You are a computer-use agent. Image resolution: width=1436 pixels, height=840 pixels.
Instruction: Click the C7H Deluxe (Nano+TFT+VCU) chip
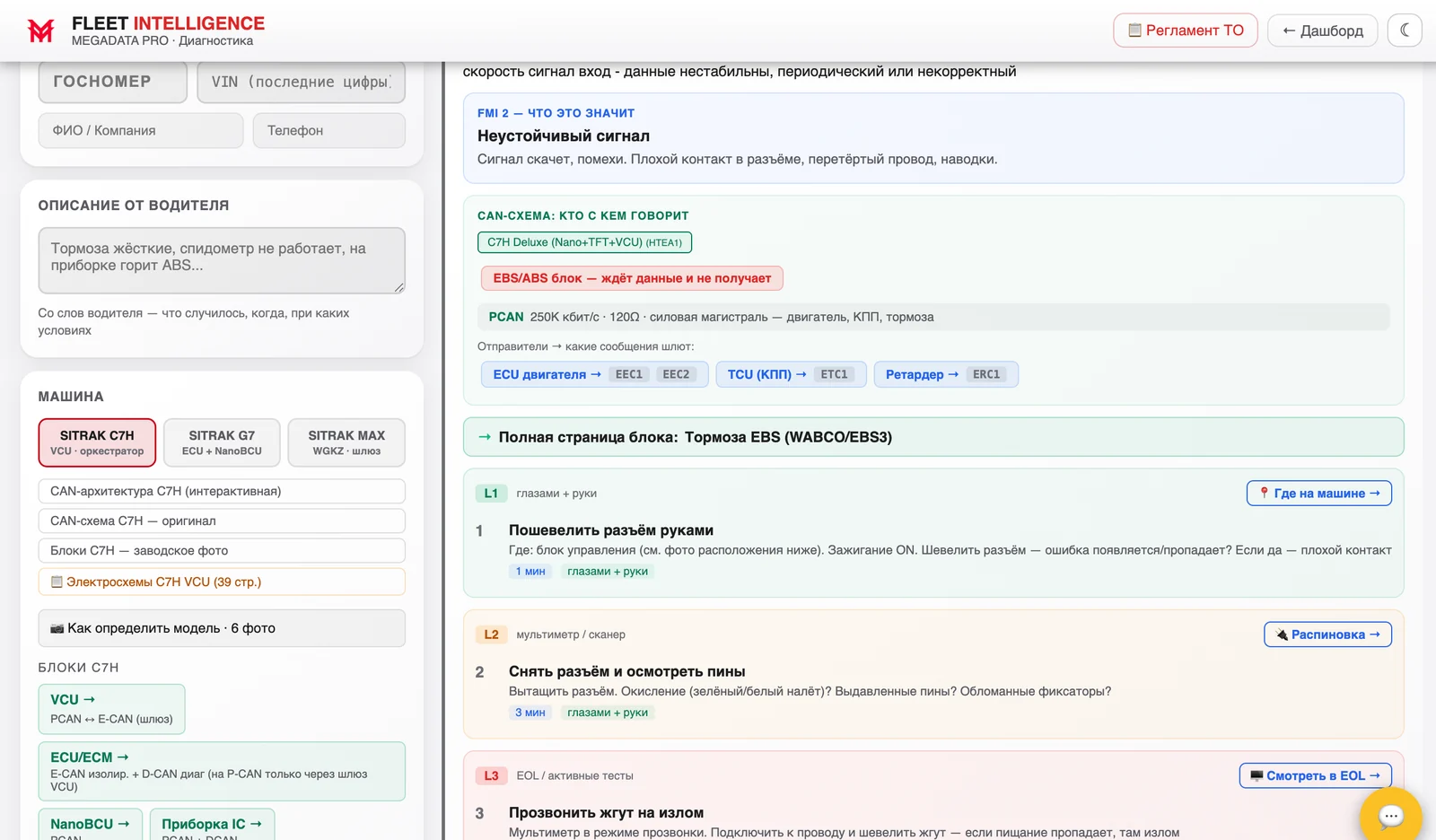pyautogui.click(x=584, y=242)
